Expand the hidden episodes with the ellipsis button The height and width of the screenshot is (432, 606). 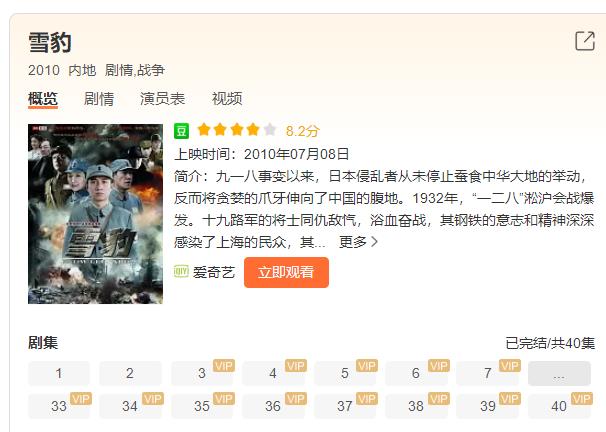[x=559, y=373]
